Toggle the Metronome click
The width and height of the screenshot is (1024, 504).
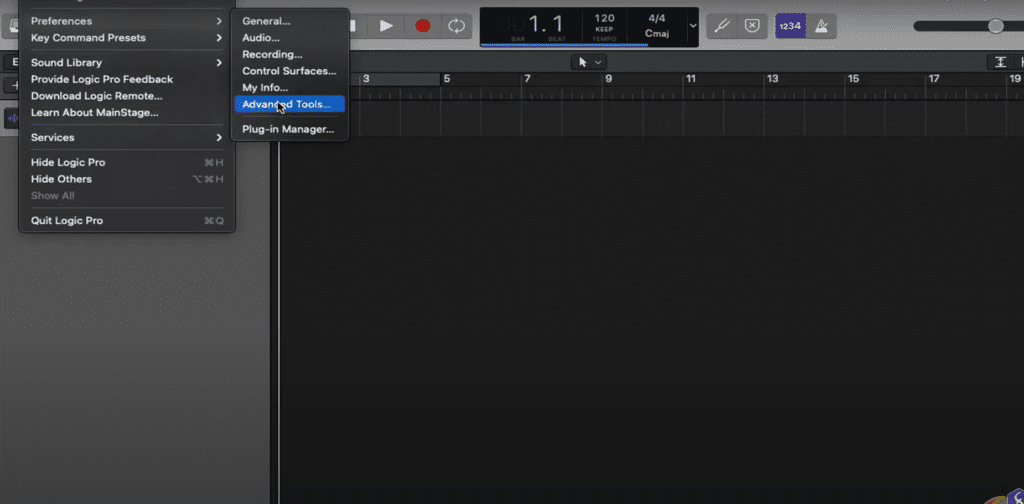(822, 25)
